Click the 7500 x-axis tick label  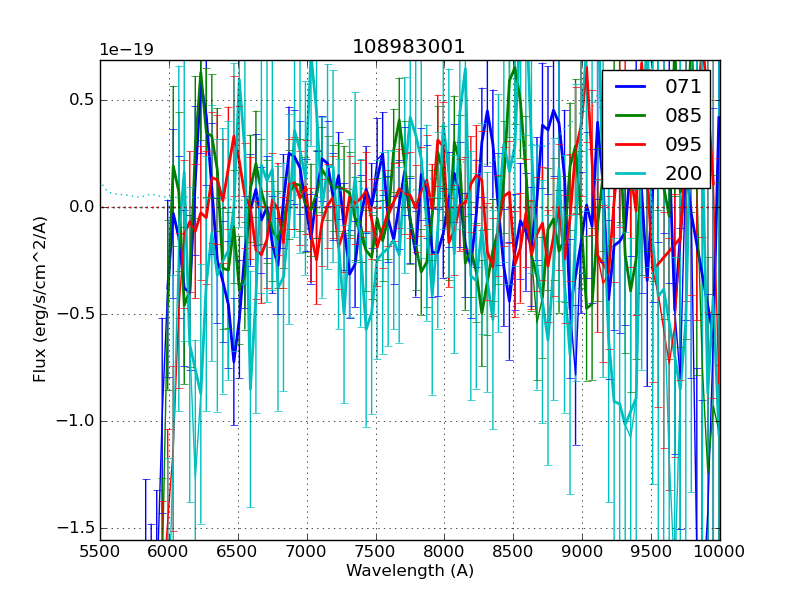point(376,551)
